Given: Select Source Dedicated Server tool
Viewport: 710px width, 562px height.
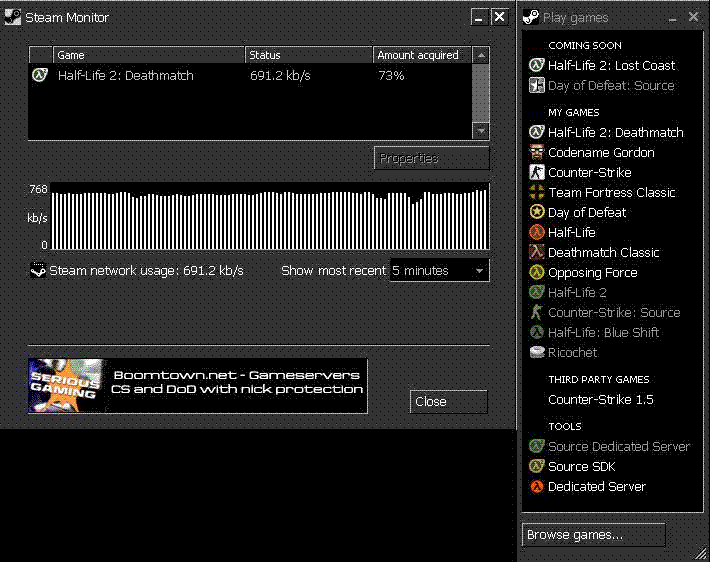Looking at the screenshot, I should click(619, 447).
